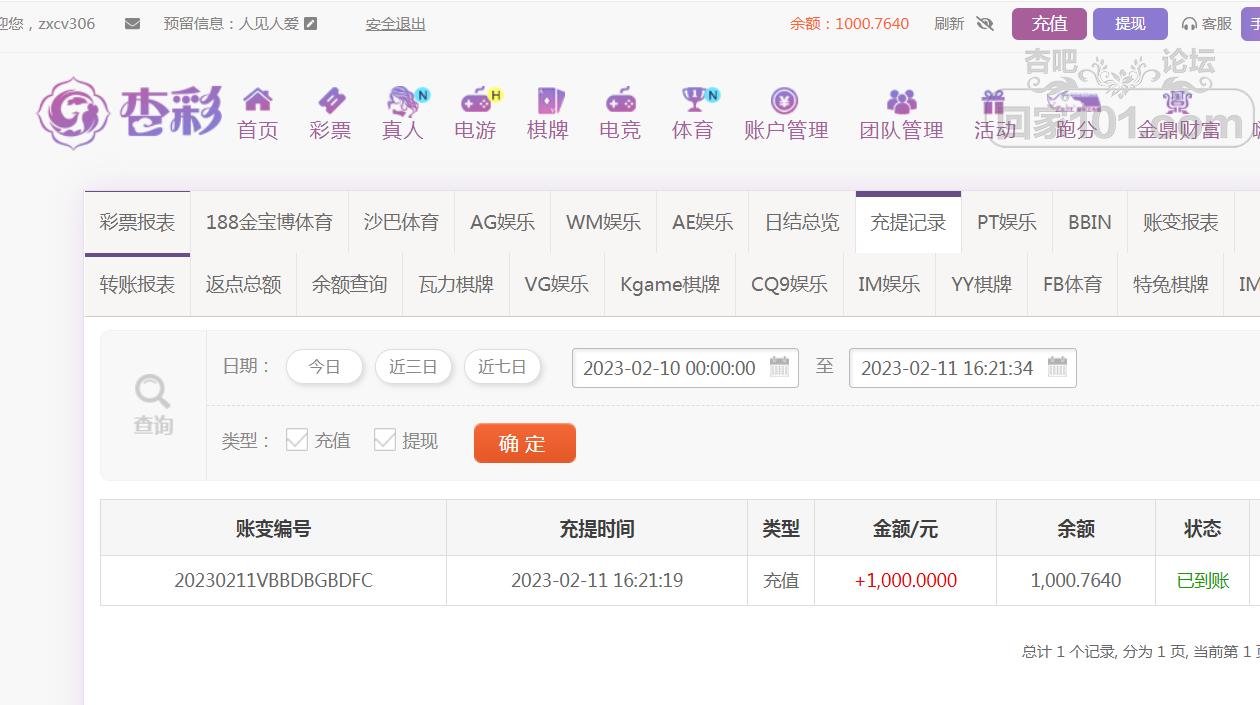This screenshot has width=1260, height=705.
Task: Click the 提现 withdraw button
Action: (x=1130, y=23)
